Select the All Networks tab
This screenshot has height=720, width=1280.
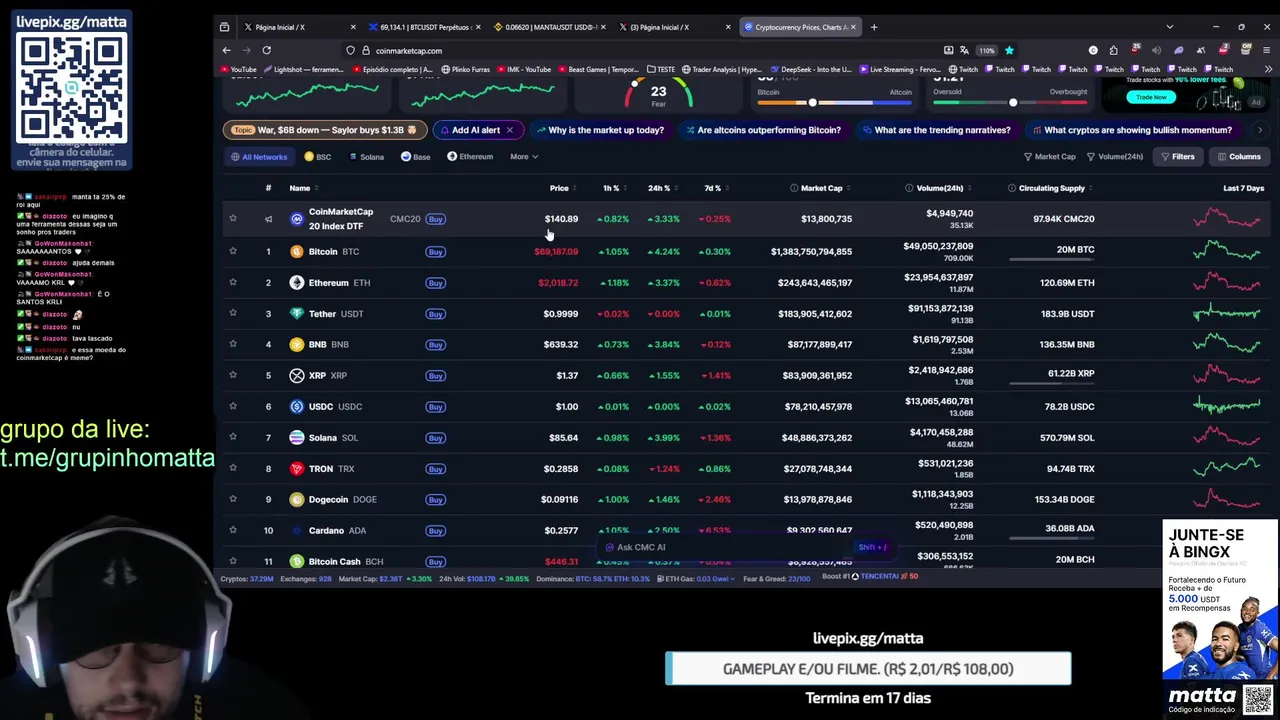259,157
